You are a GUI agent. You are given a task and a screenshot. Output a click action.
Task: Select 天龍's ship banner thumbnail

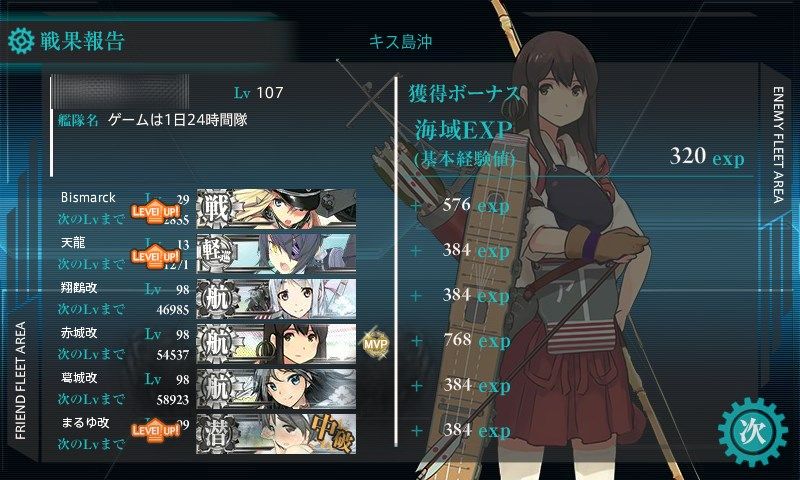click(x=277, y=254)
